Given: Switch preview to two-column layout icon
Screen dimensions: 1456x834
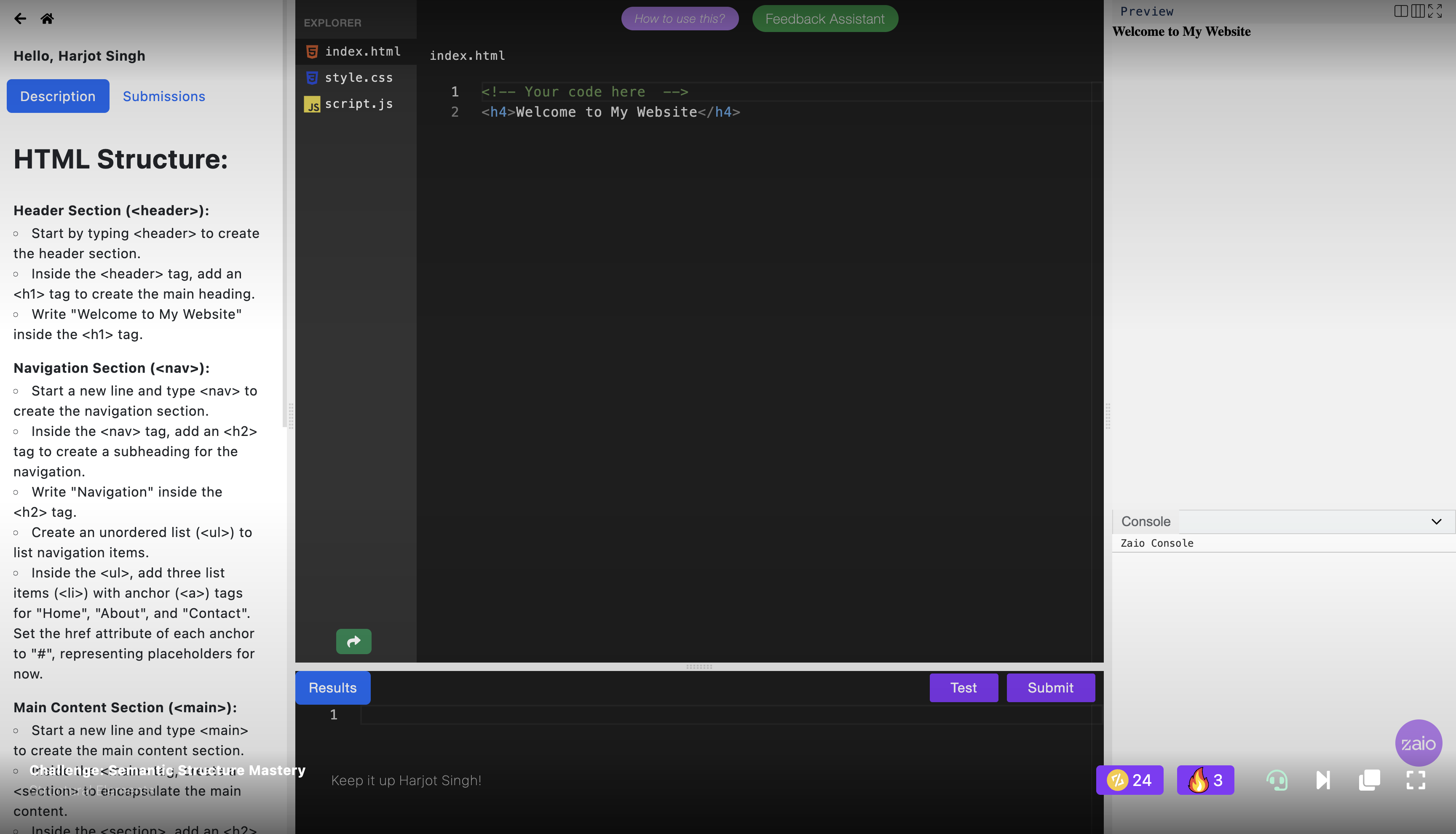Looking at the screenshot, I should tap(1401, 11).
